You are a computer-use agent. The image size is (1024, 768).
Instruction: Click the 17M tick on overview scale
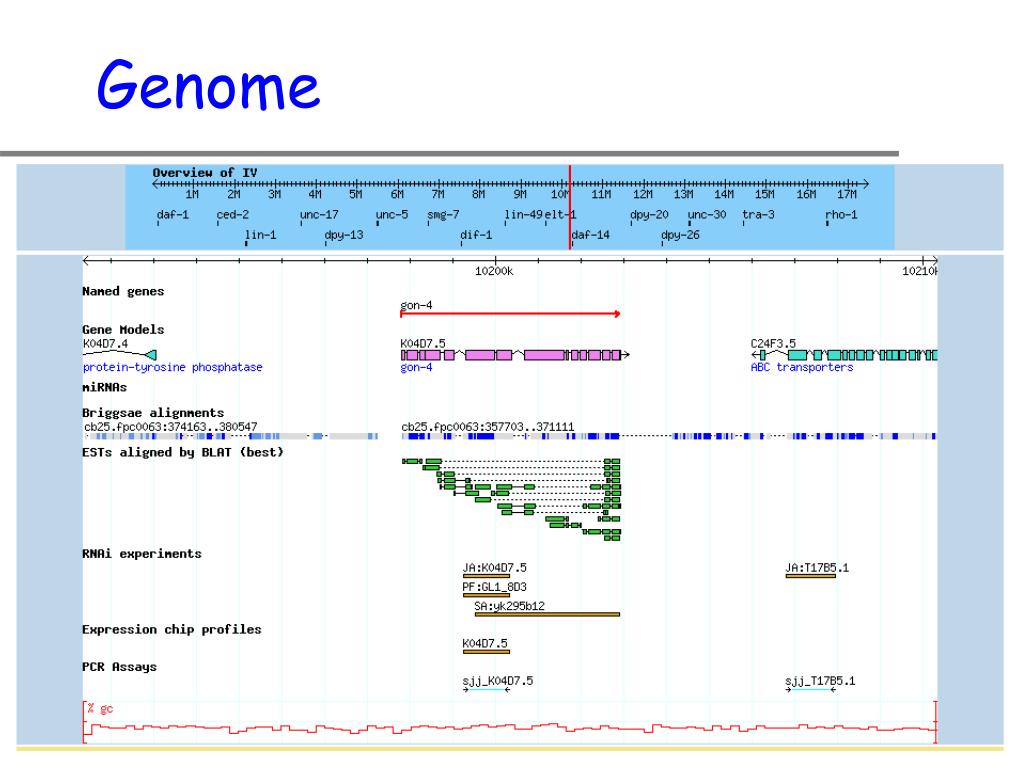[x=847, y=195]
